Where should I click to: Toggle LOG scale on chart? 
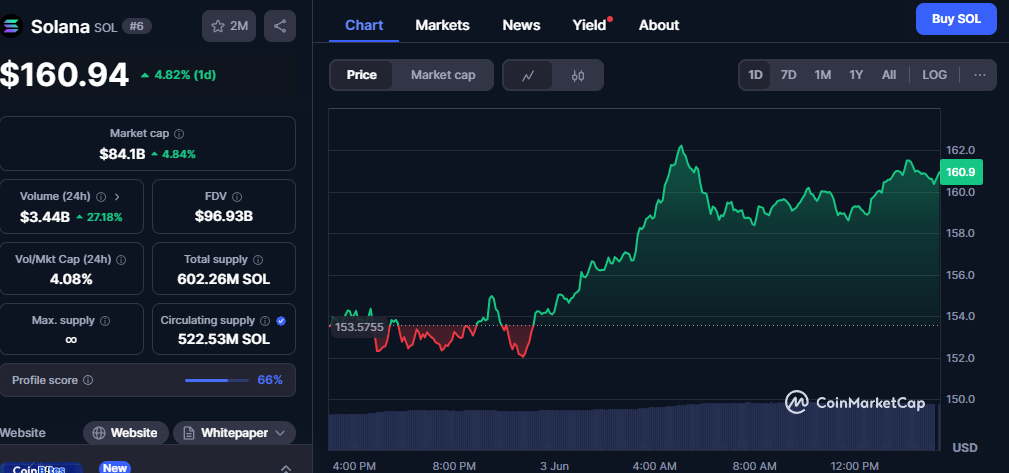point(934,75)
